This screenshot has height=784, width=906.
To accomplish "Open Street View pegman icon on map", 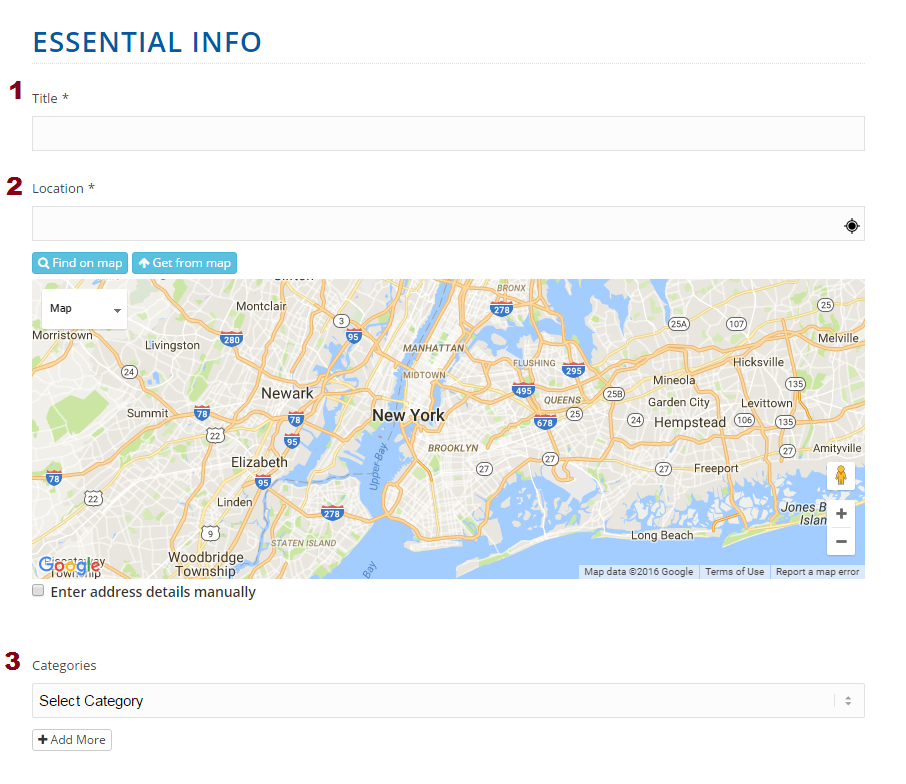I will point(841,475).
